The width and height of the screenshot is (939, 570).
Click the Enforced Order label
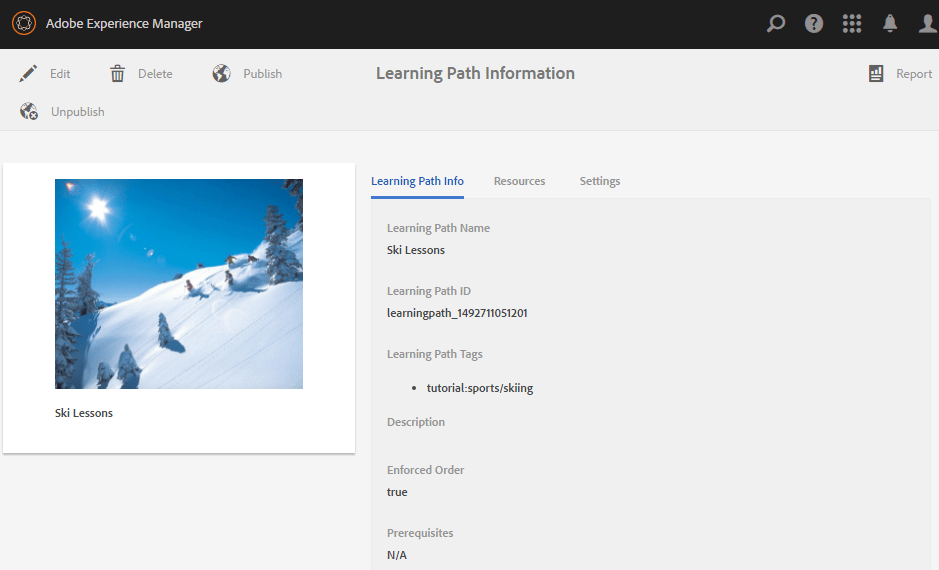coord(425,470)
